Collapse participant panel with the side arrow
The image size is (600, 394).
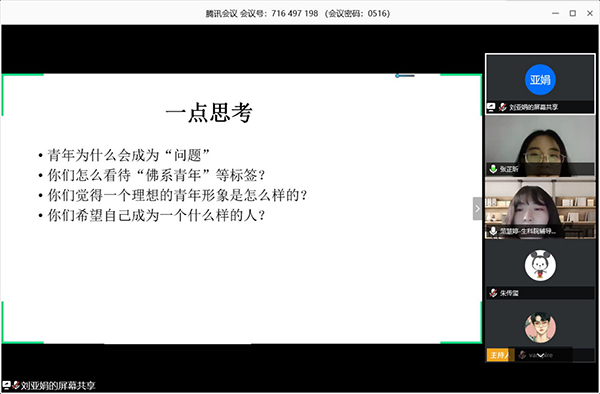click(x=477, y=208)
